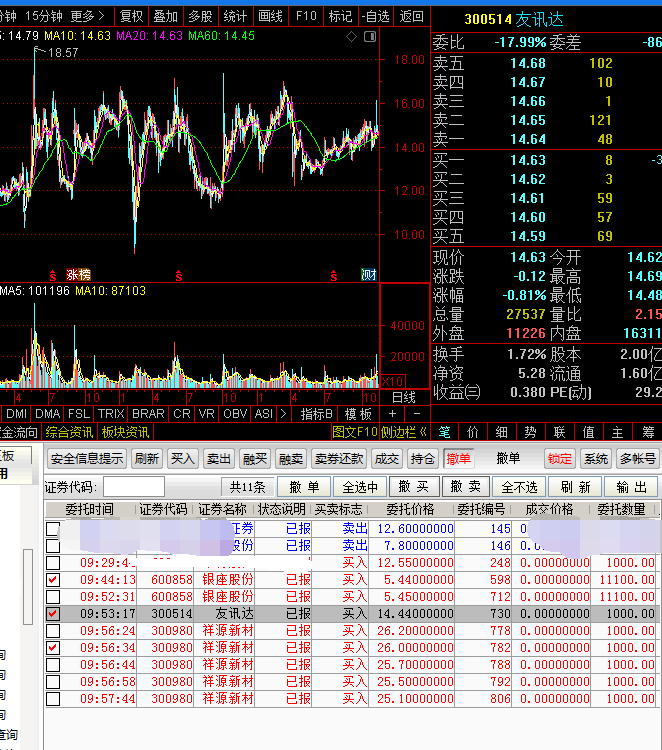Sort by 委托价格 column header
Image resolution: width=662 pixels, height=750 pixels.
coord(410,509)
